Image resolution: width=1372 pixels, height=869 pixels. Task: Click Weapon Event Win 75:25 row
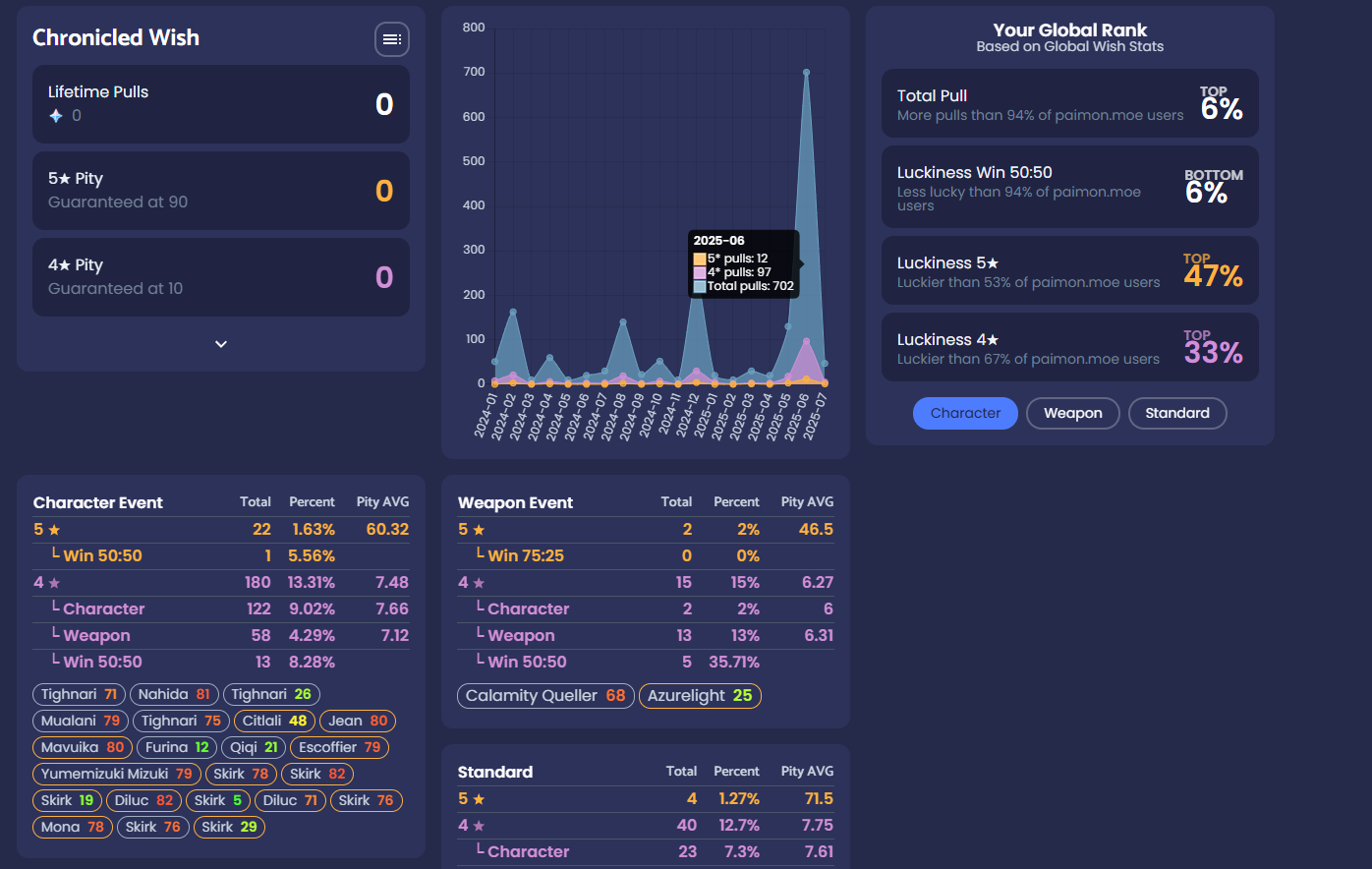pos(646,555)
